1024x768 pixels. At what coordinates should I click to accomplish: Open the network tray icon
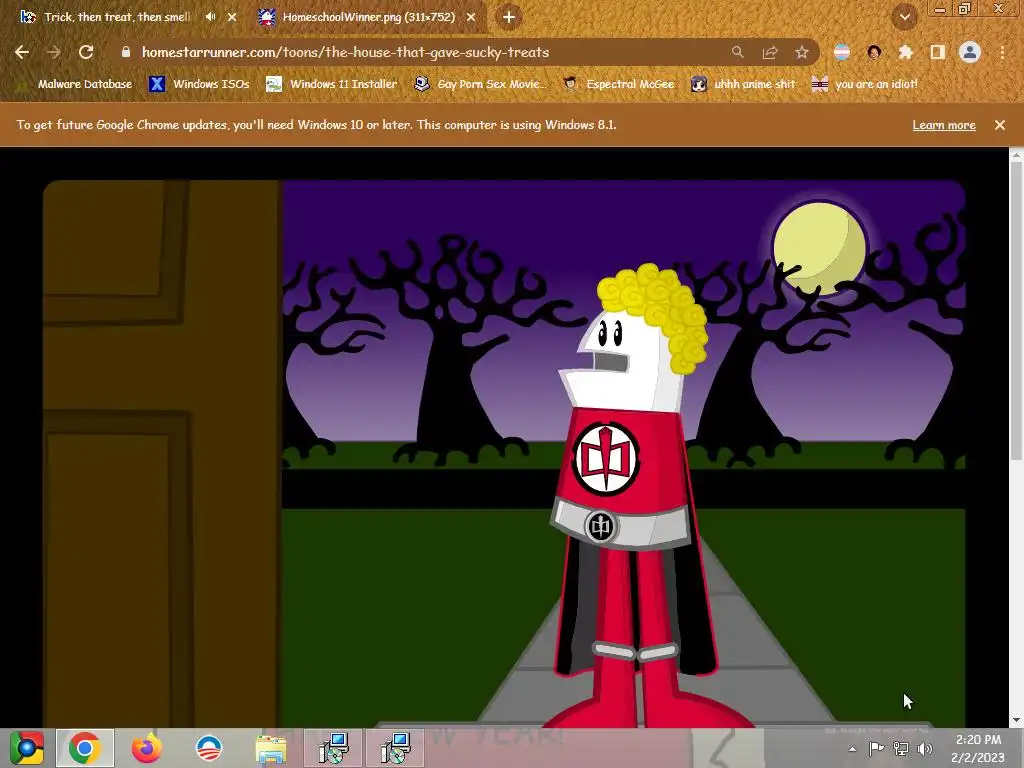(x=901, y=748)
